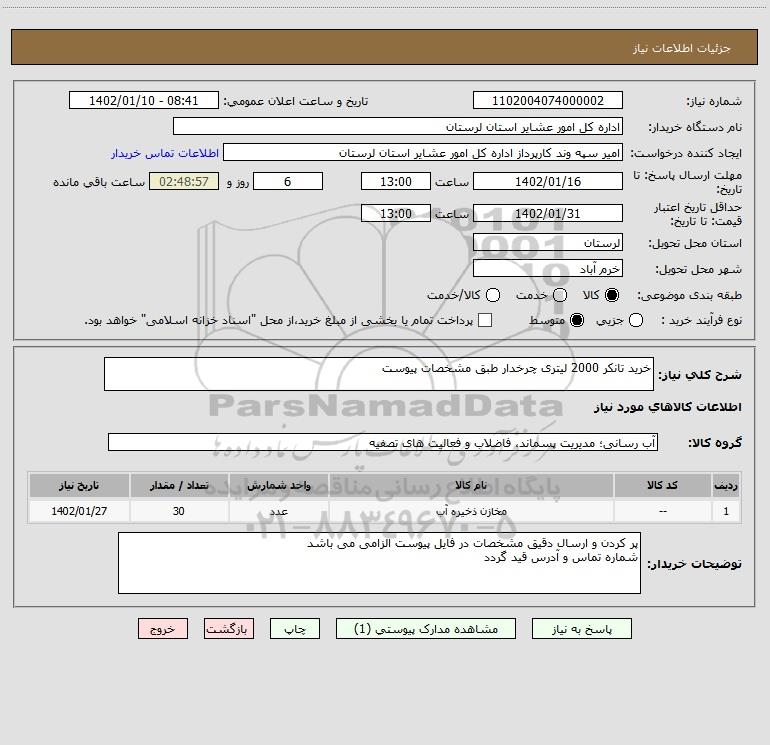The image size is (770, 745).
Task: Click the goods group field آب رسانی
Action: click(x=383, y=442)
